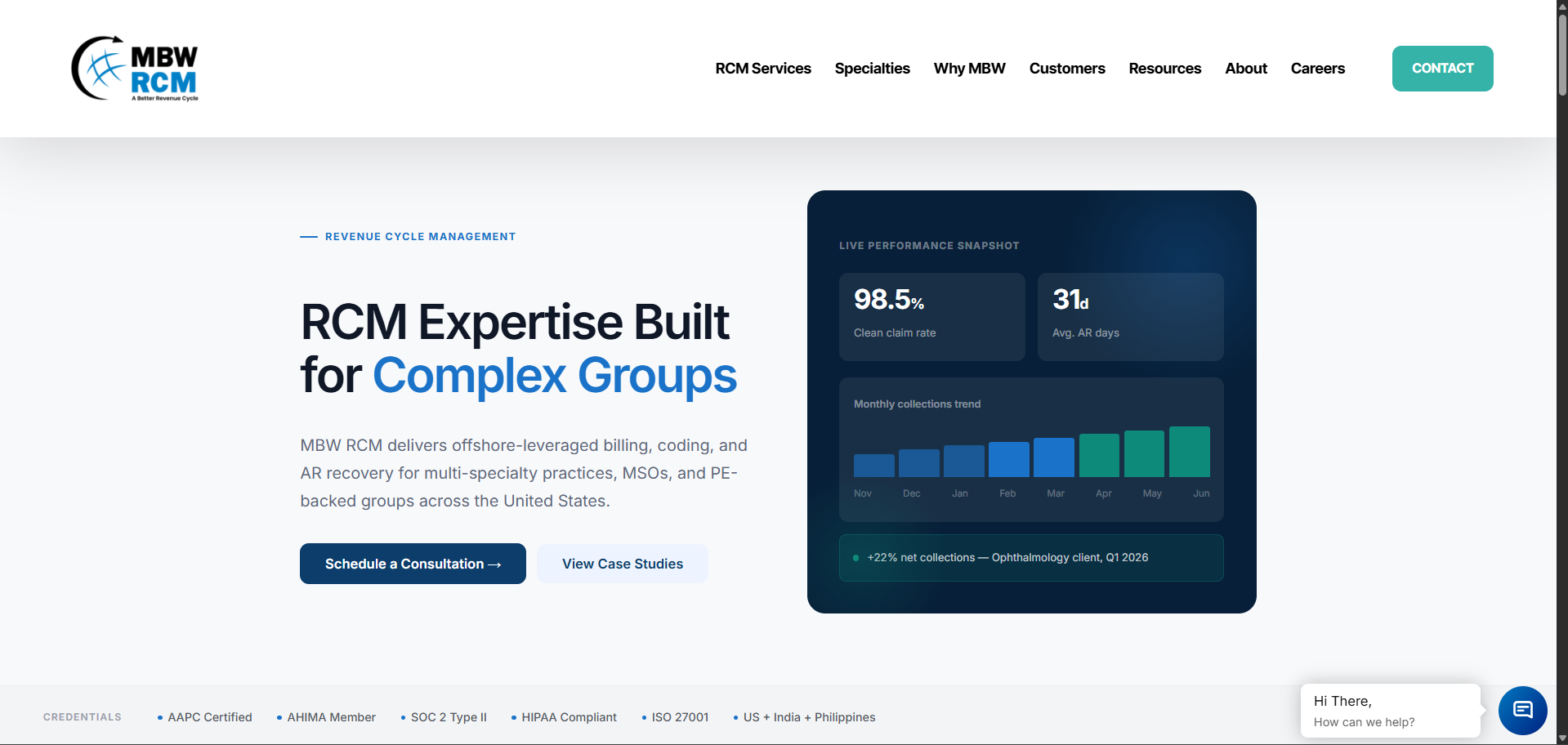1568x745 pixels.
Task: Click the Apr bar in collections chart
Action: (x=1099, y=455)
